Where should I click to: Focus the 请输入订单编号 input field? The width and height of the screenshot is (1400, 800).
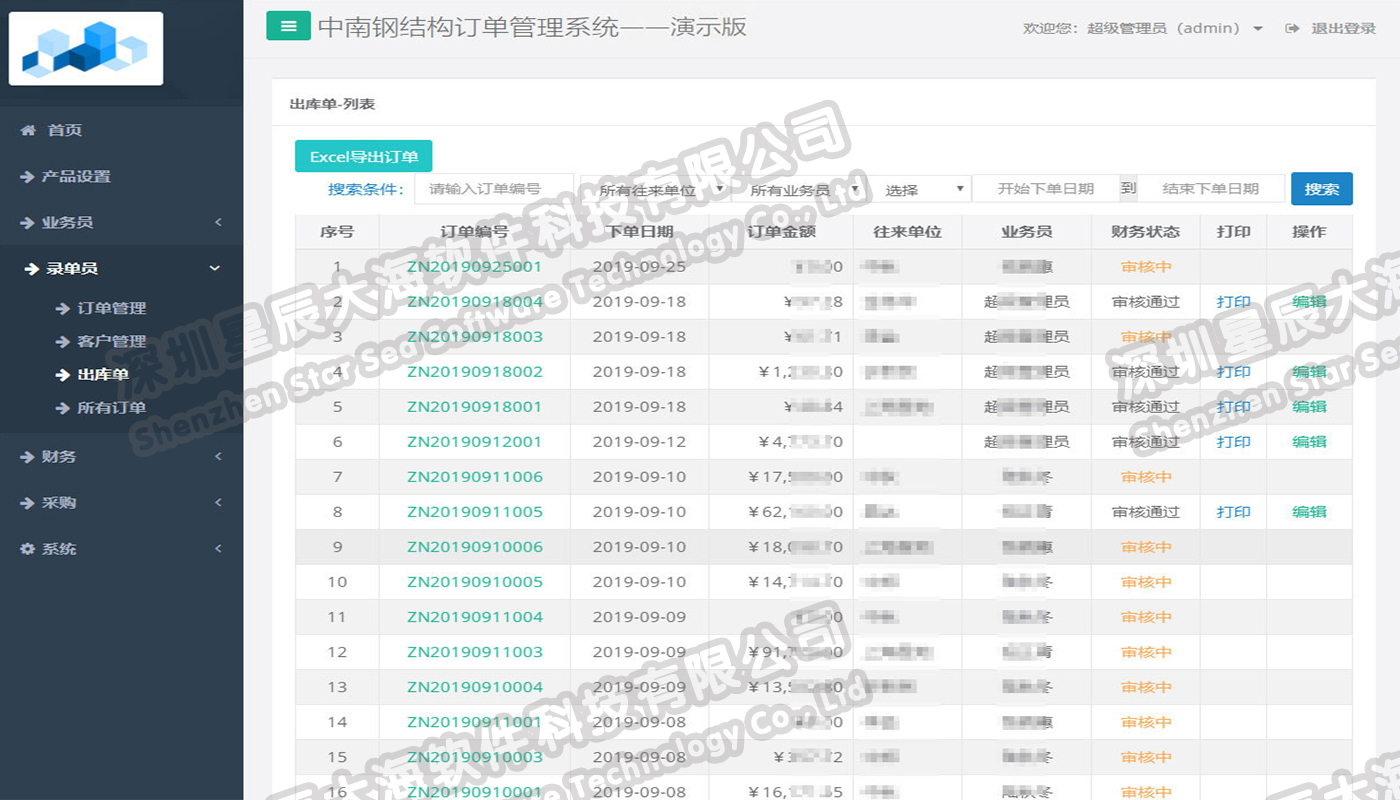tap(494, 189)
